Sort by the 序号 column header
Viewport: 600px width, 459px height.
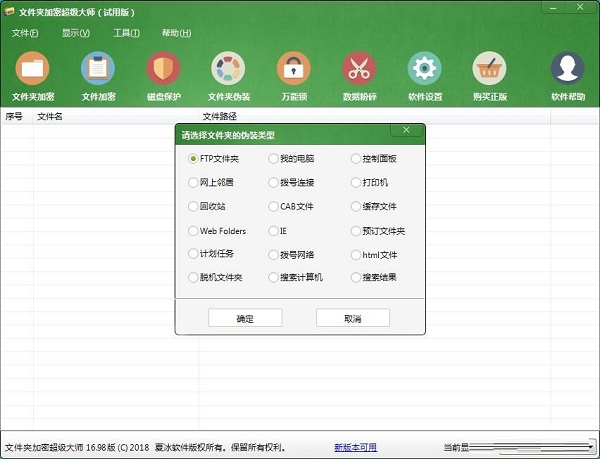click(18, 116)
